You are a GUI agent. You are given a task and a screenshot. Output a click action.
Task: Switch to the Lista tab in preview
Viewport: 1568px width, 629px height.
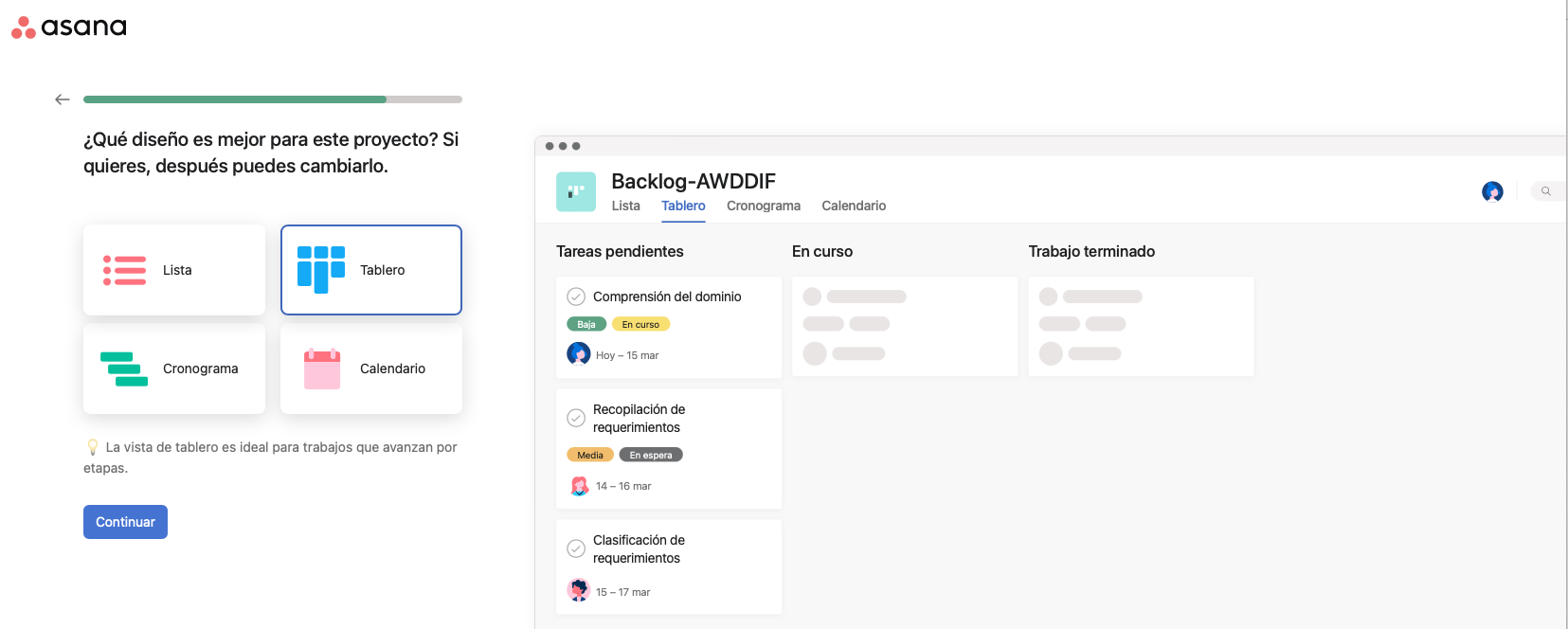[625, 206]
